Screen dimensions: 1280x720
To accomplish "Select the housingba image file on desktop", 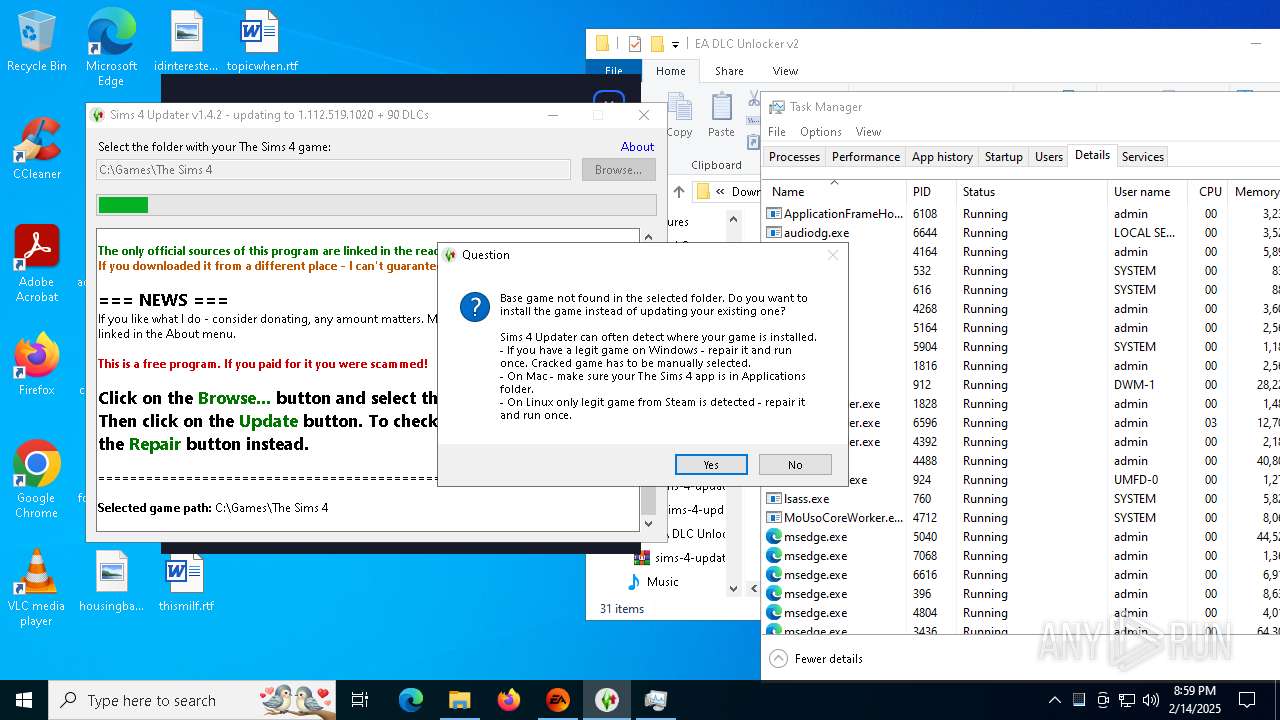I will point(112,582).
